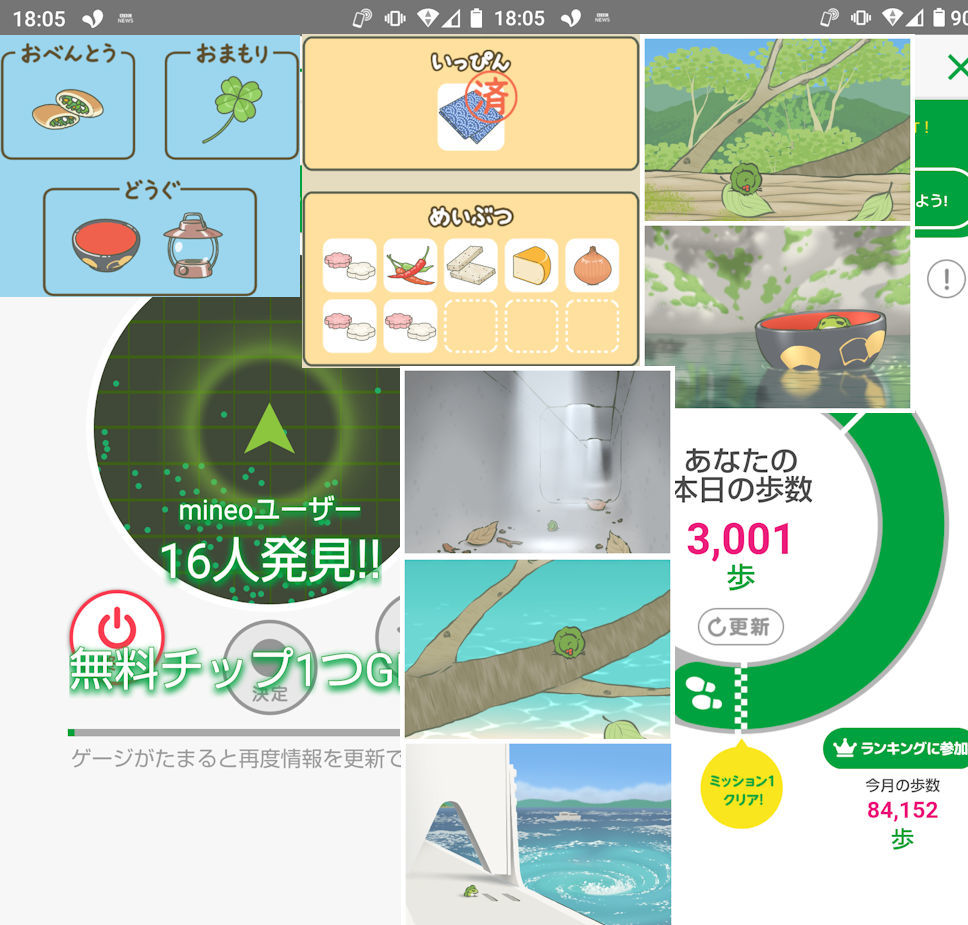Open the whirlpool seaside photo
968x925 pixels.
pos(538,834)
